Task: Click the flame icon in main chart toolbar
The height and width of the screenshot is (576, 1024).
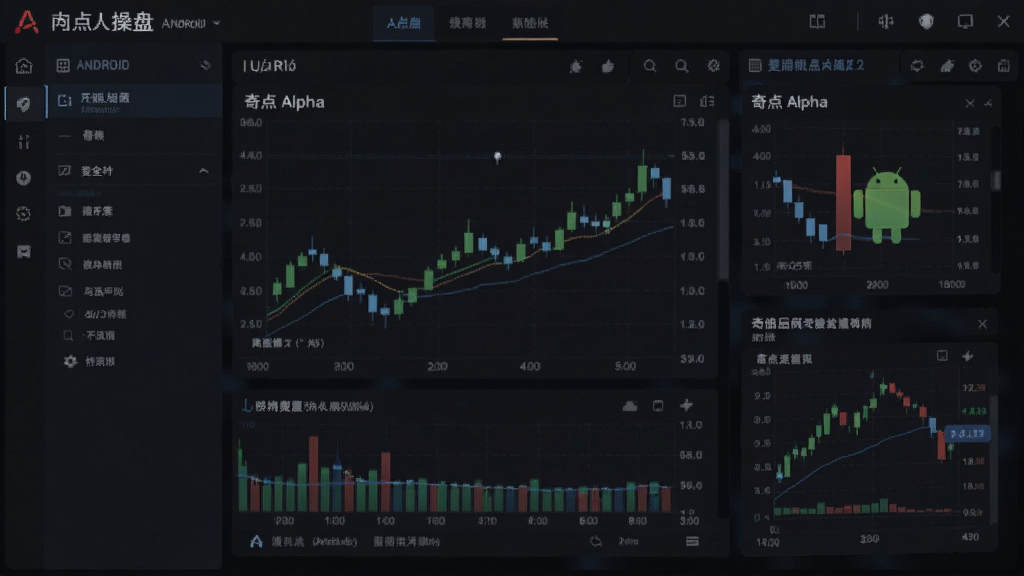Action: coord(576,66)
